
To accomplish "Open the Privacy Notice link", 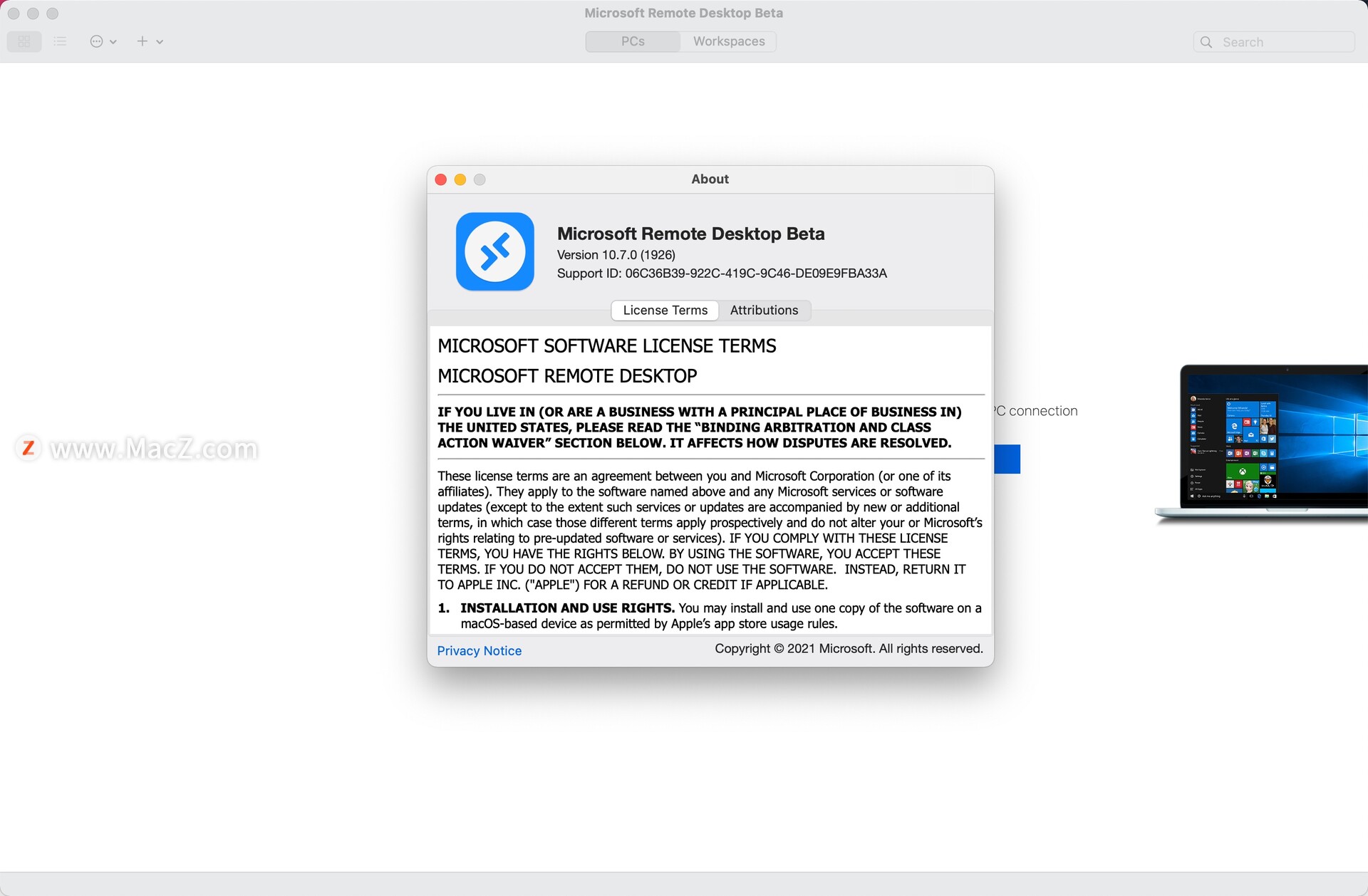I will coord(480,651).
